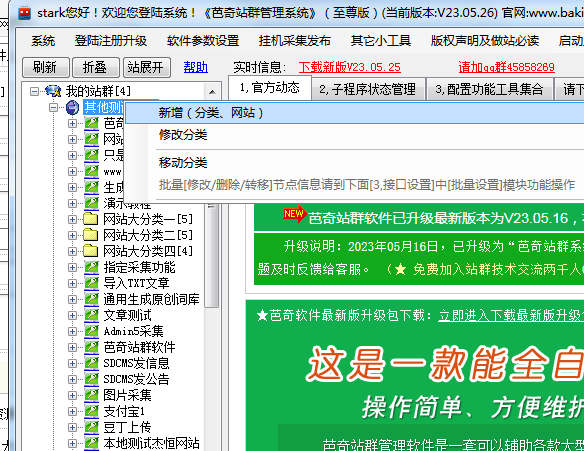Click the 站展开 button
Screen dimensions: 584x451
coord(146,67)
